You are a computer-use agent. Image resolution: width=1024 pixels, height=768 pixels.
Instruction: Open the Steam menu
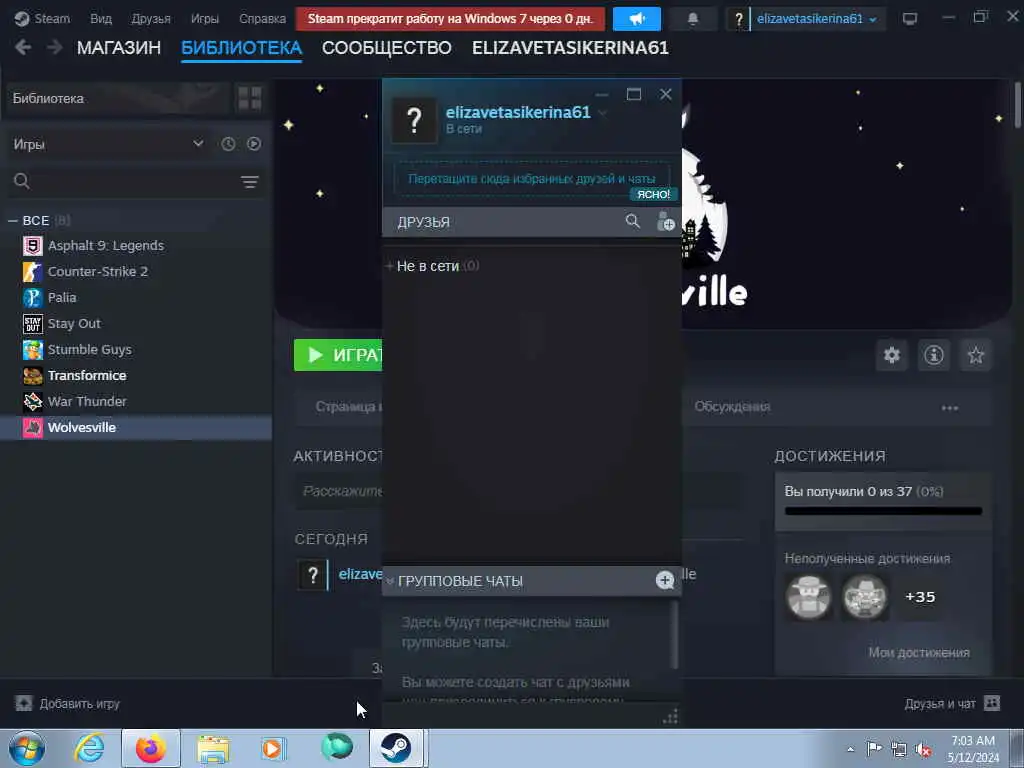pos(42,18)
